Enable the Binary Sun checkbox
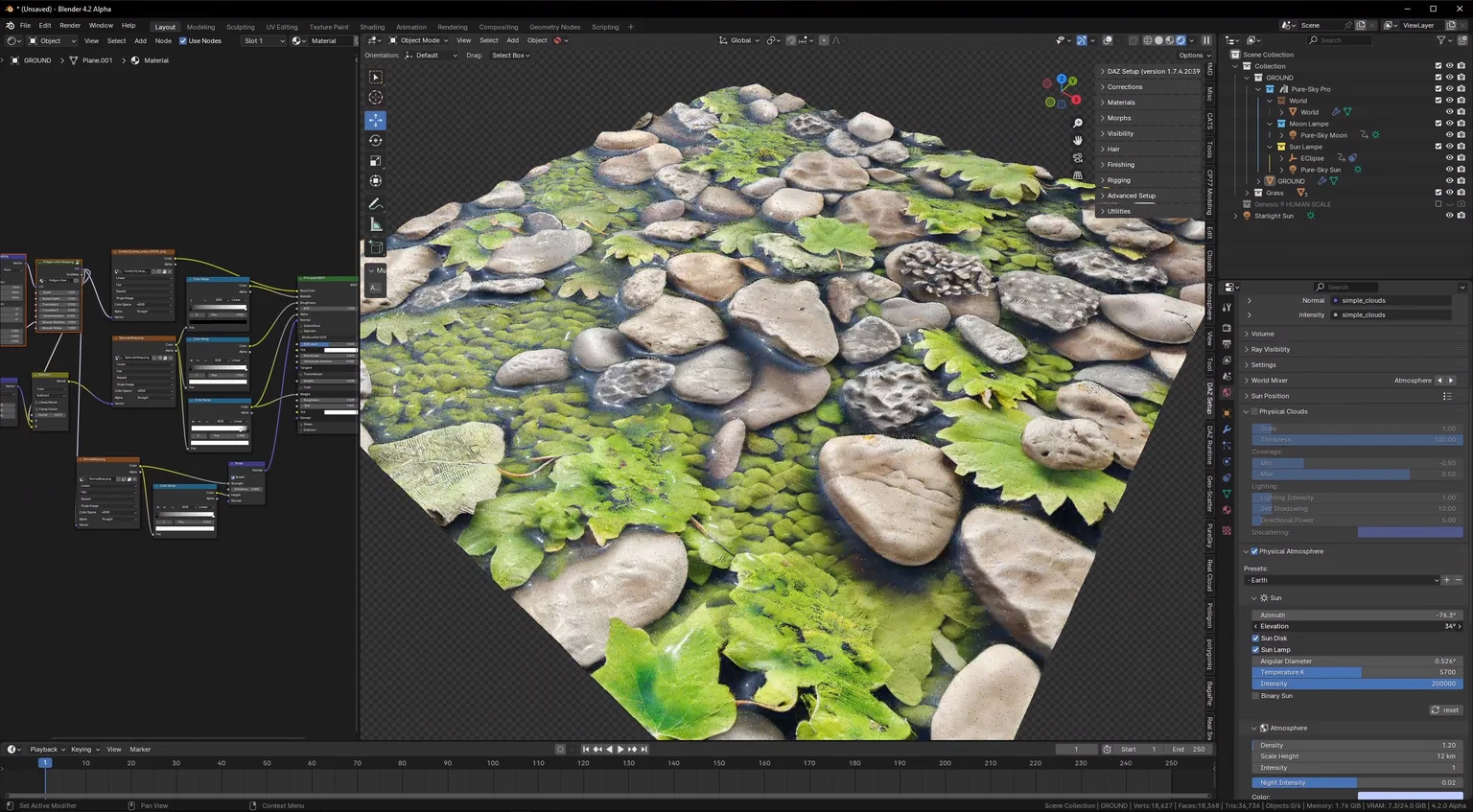The height and width of the screenshot is (812, 1473). coord(1255,695)
